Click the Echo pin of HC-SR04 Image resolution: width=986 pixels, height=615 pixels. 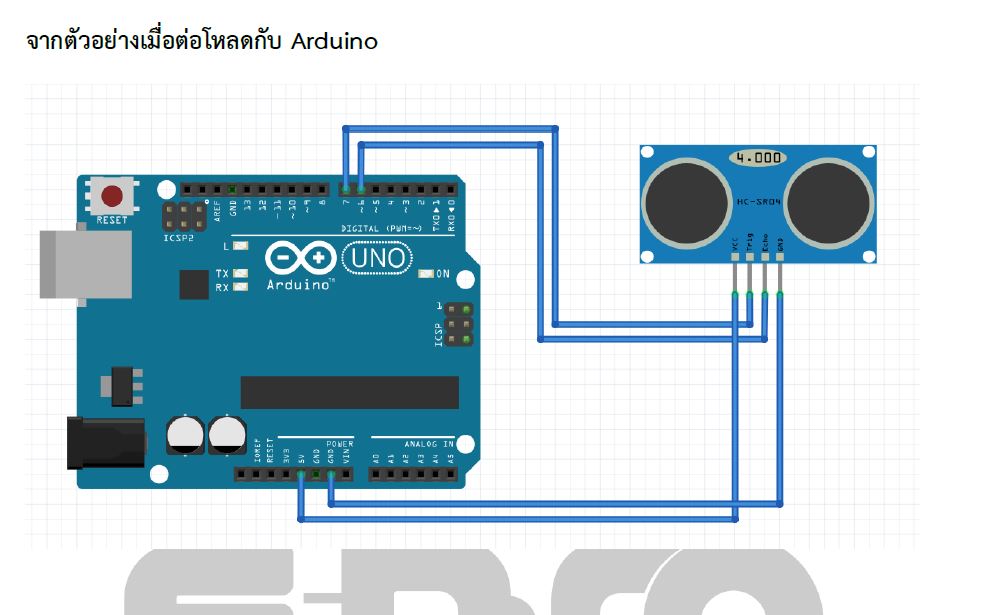pos(765,258)
